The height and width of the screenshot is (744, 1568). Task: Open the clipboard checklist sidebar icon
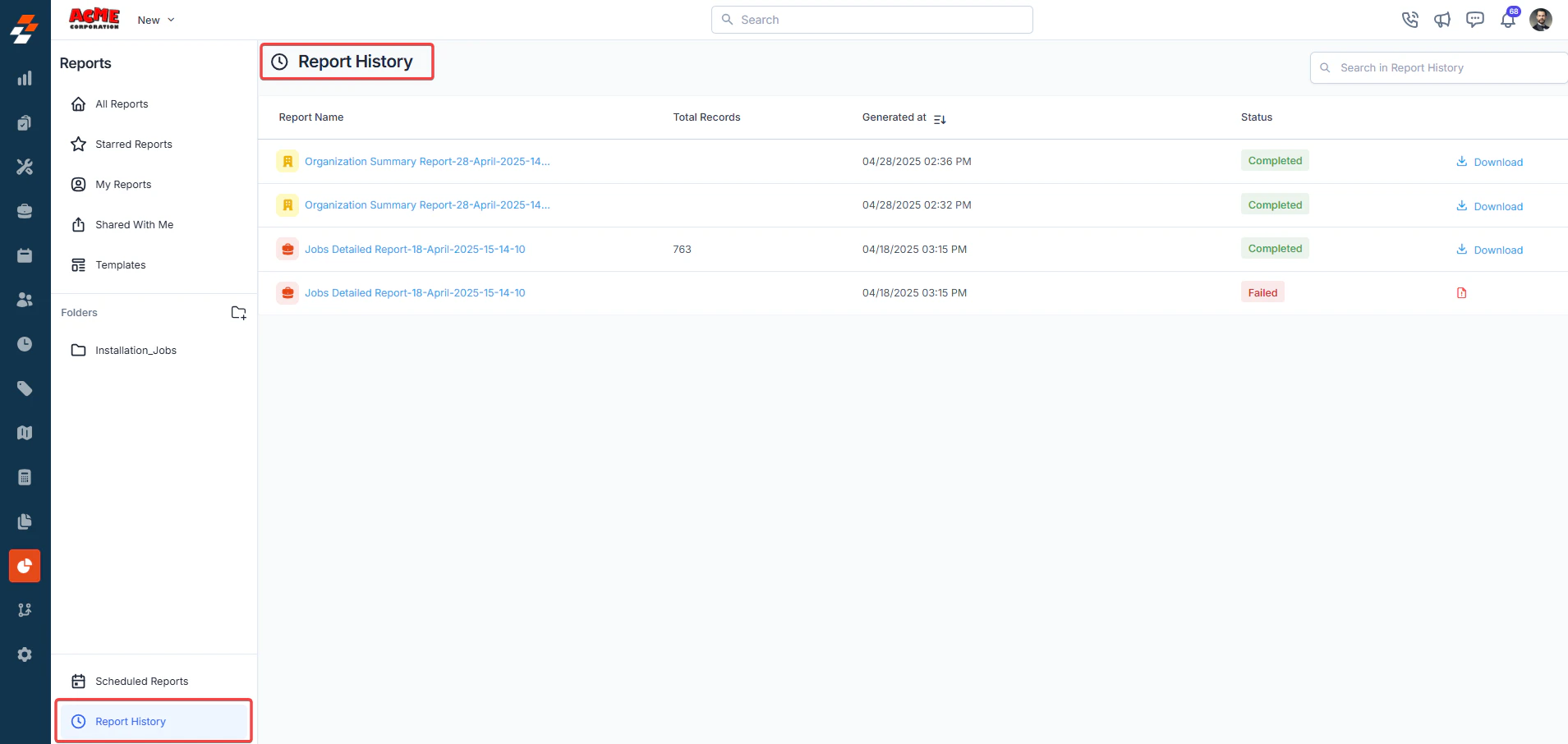click(25, 123)
